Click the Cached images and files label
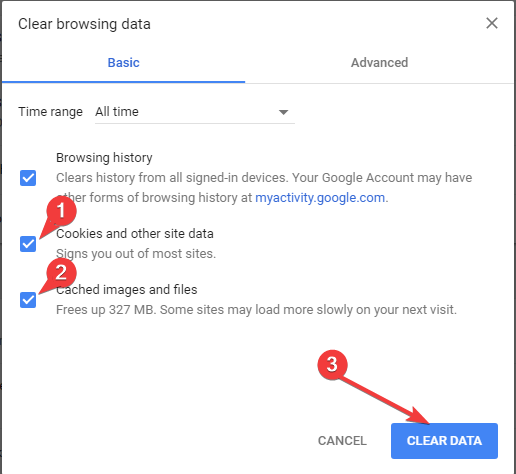This screenshot has height=474, width=516. [127, 290]
